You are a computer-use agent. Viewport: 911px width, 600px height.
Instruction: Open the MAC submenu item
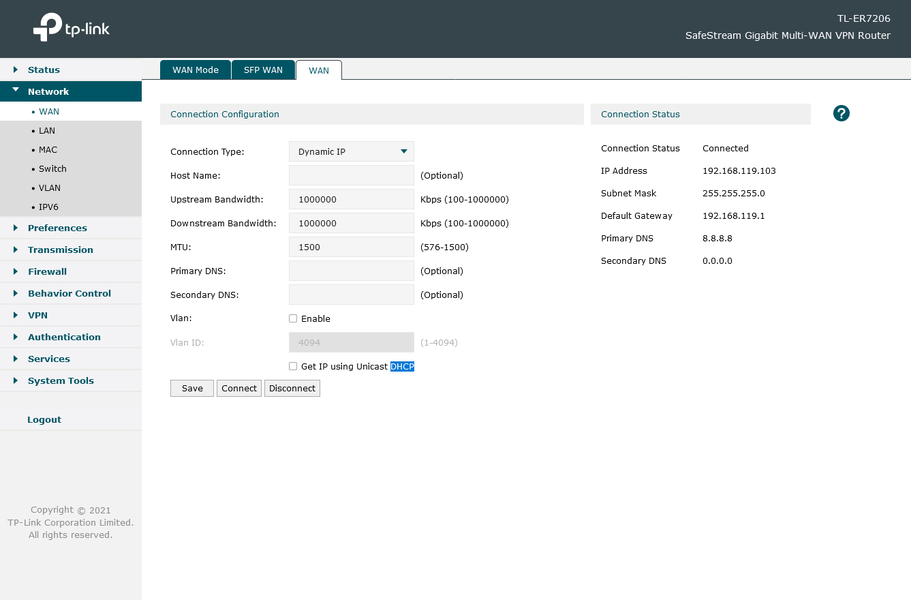[x=71, y=150]
